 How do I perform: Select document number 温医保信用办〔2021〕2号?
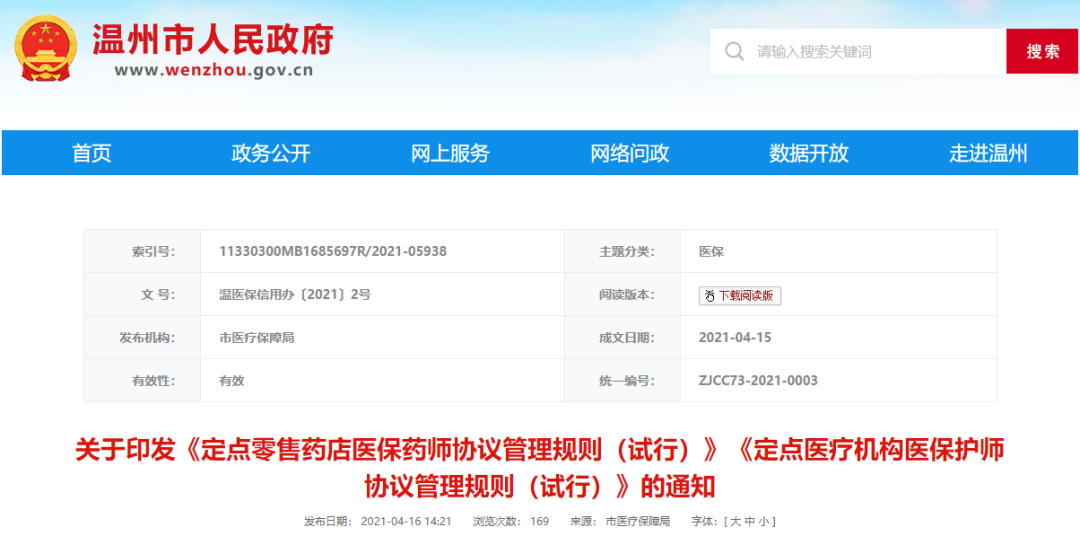(295, 295)
